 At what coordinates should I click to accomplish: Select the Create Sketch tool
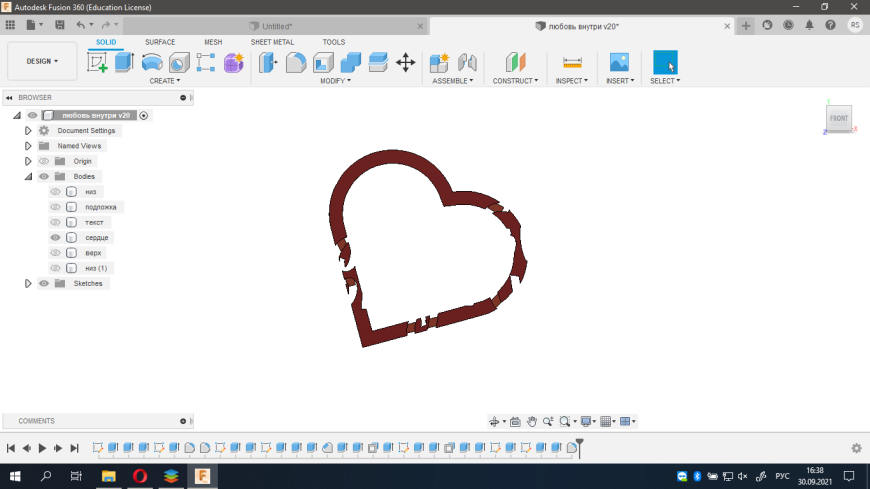coord(97,62)
